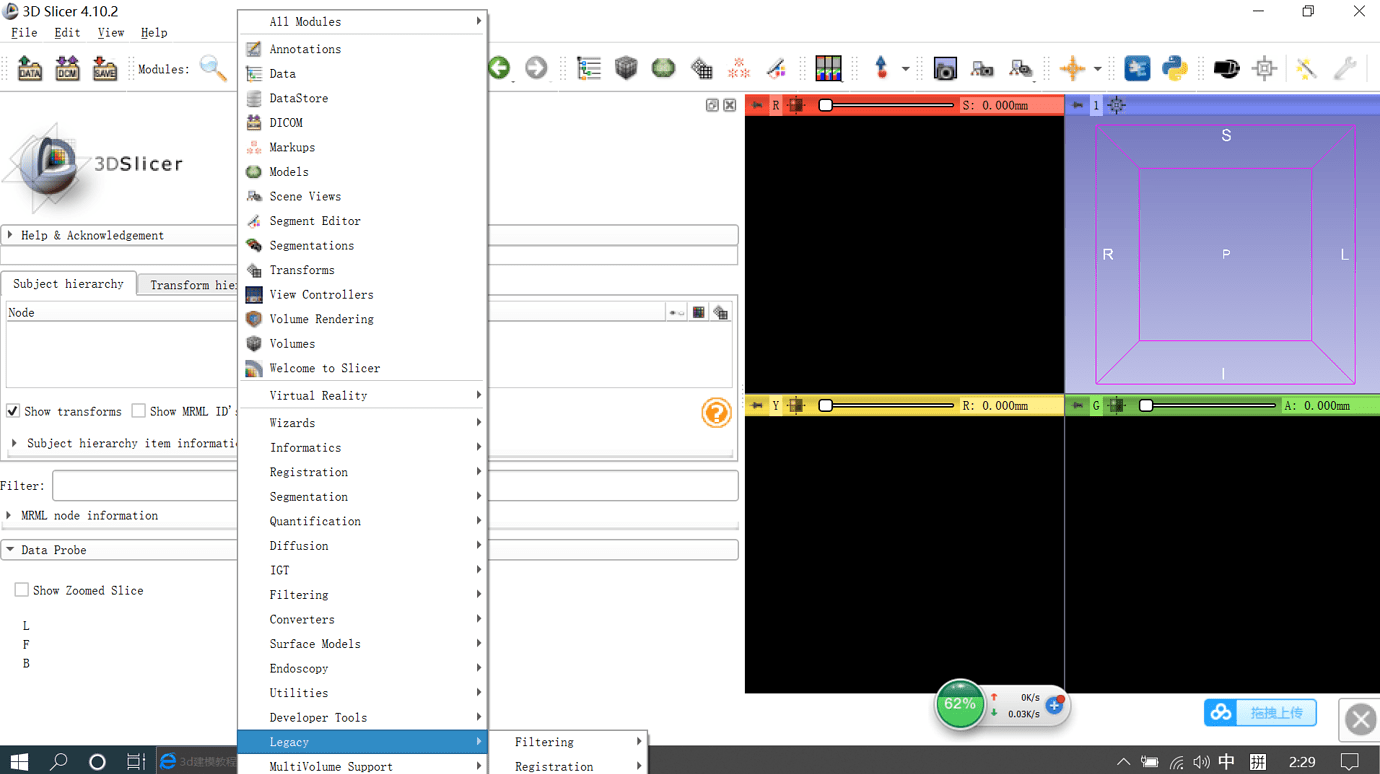Image resolution: width=1380 pixels, height=774 pixels.
Task: Click the Save scene toolbar icon
Action: coord(104,68)
